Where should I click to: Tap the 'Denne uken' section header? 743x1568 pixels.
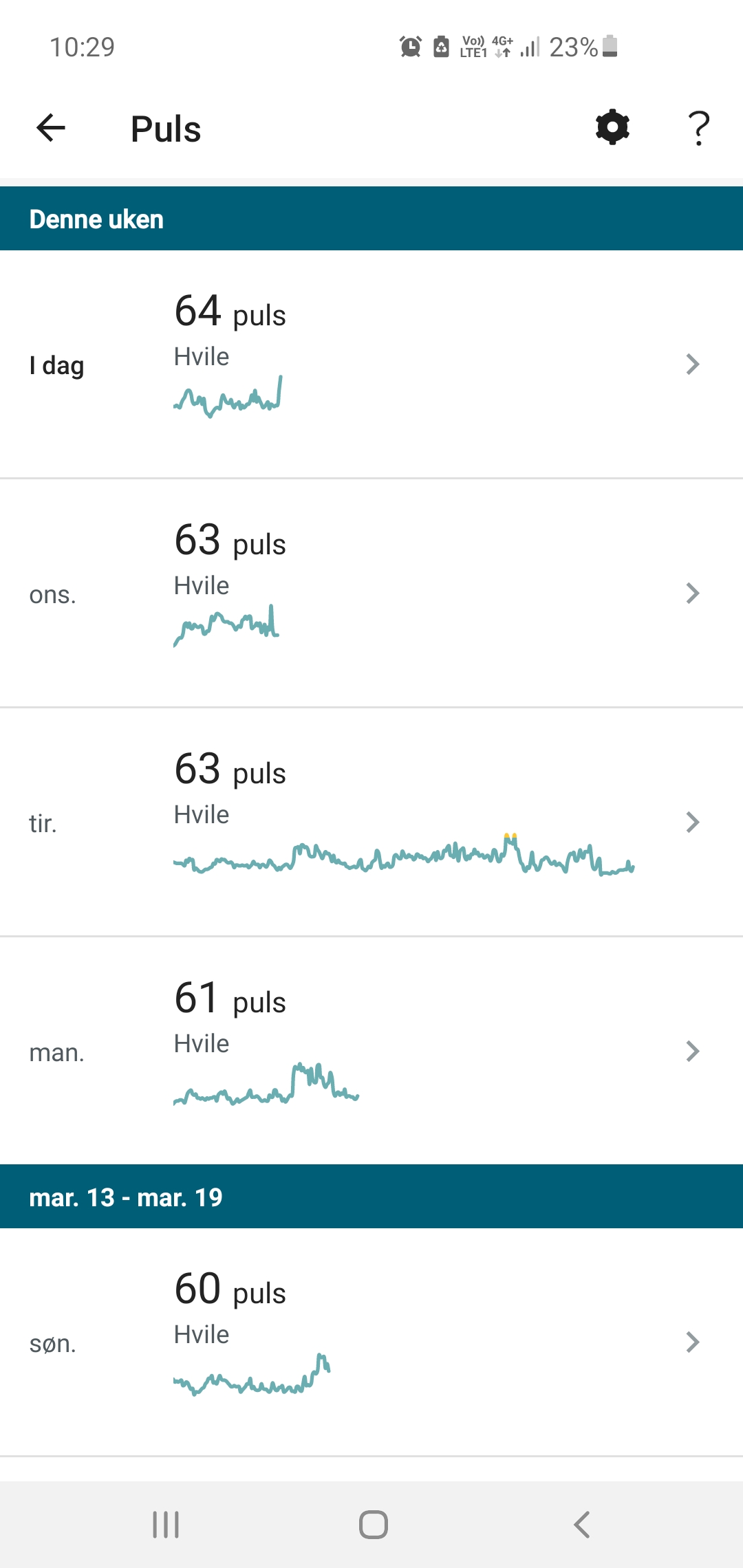click(96, 219)
